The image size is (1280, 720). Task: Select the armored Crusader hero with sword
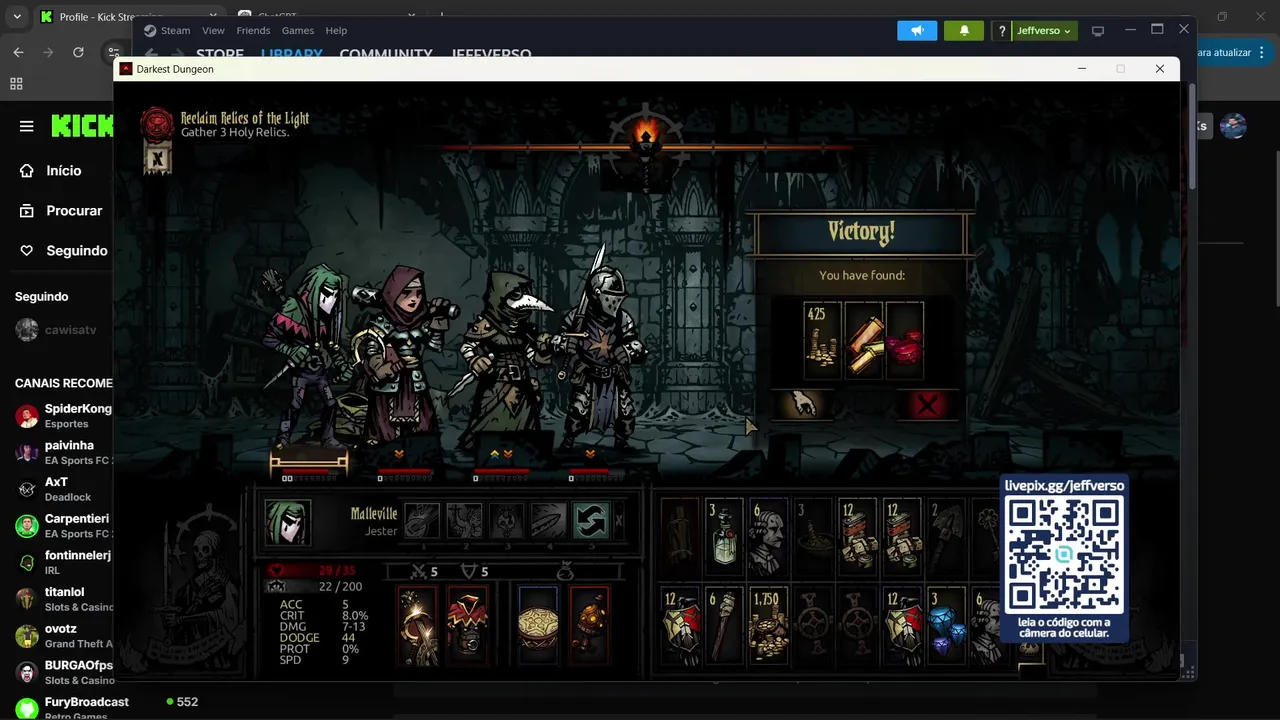tap(600, 345)
